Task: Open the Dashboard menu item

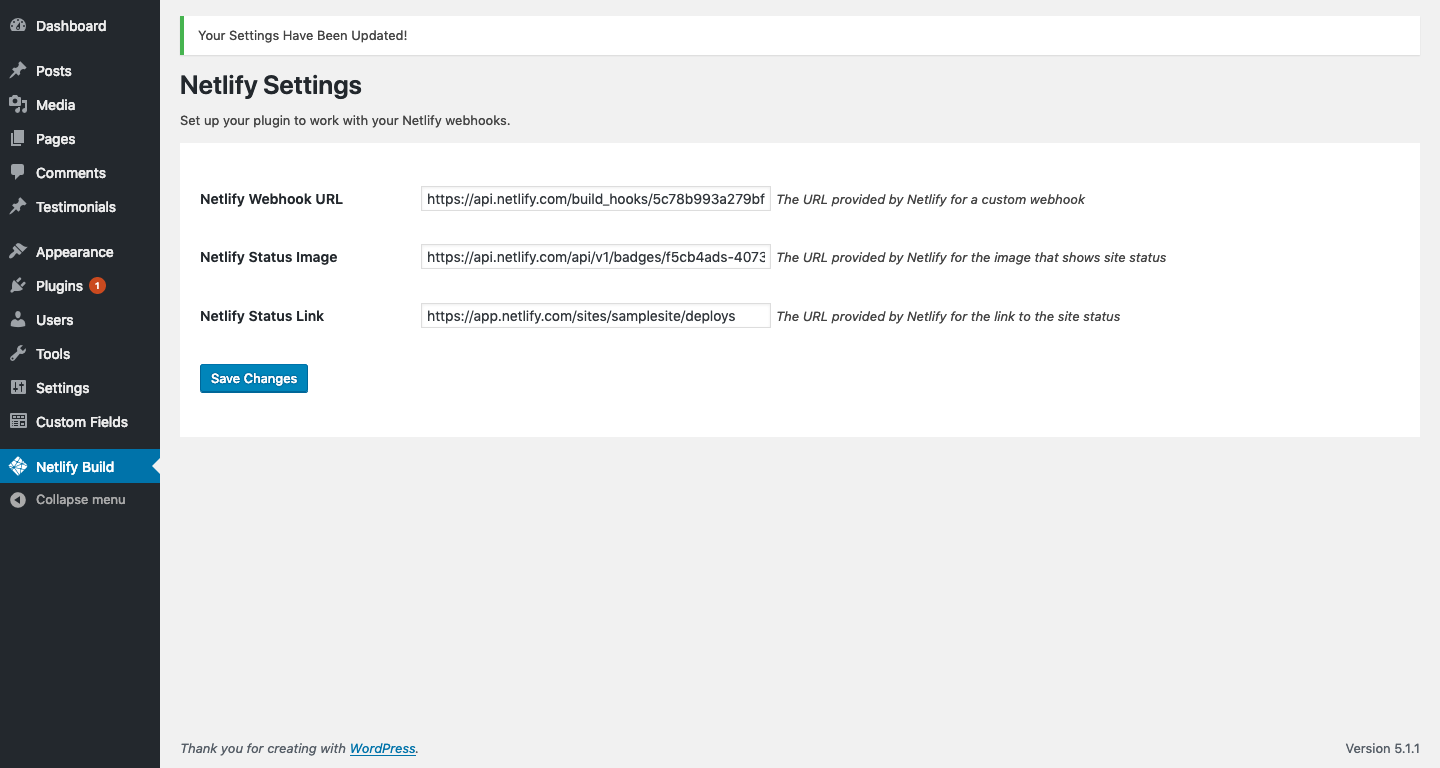Action: [x=80, y=26]
